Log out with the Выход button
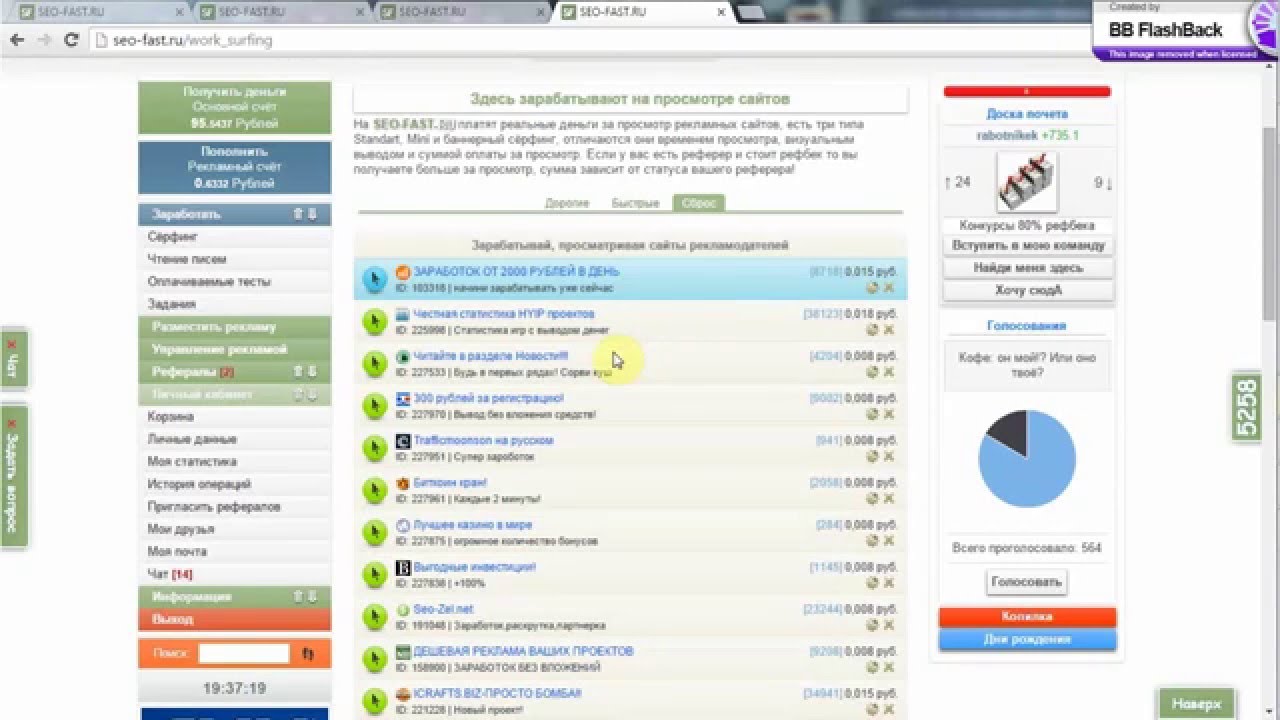 coord(234,619)
